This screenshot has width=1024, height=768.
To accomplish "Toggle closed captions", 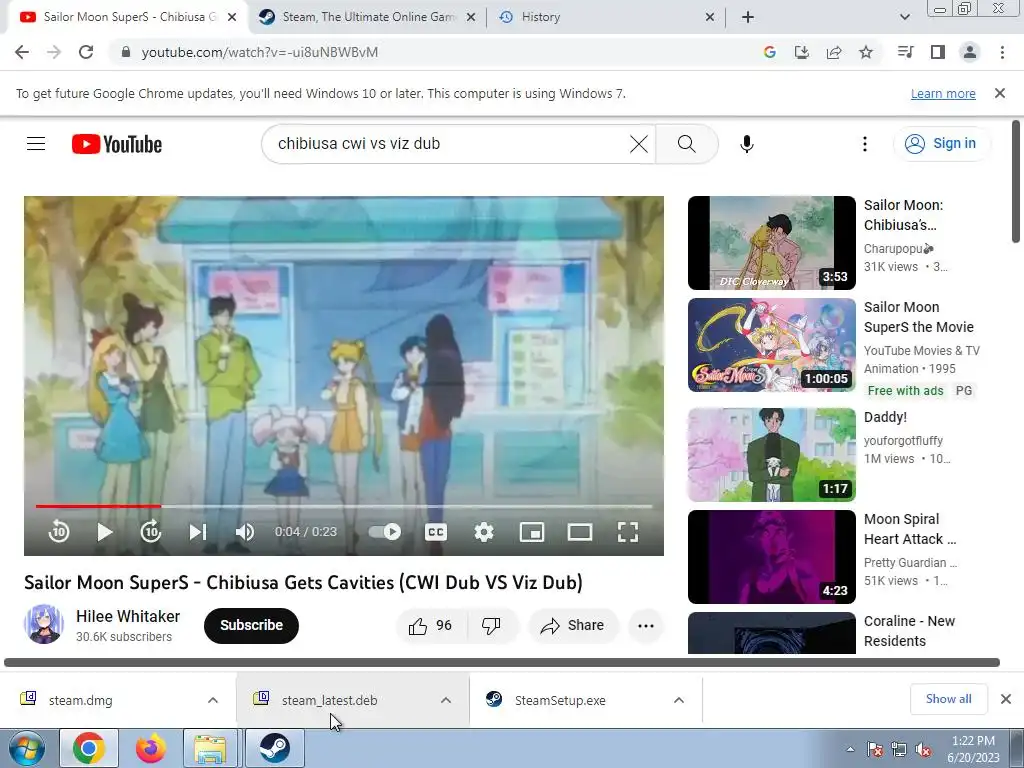I will 436,532.
